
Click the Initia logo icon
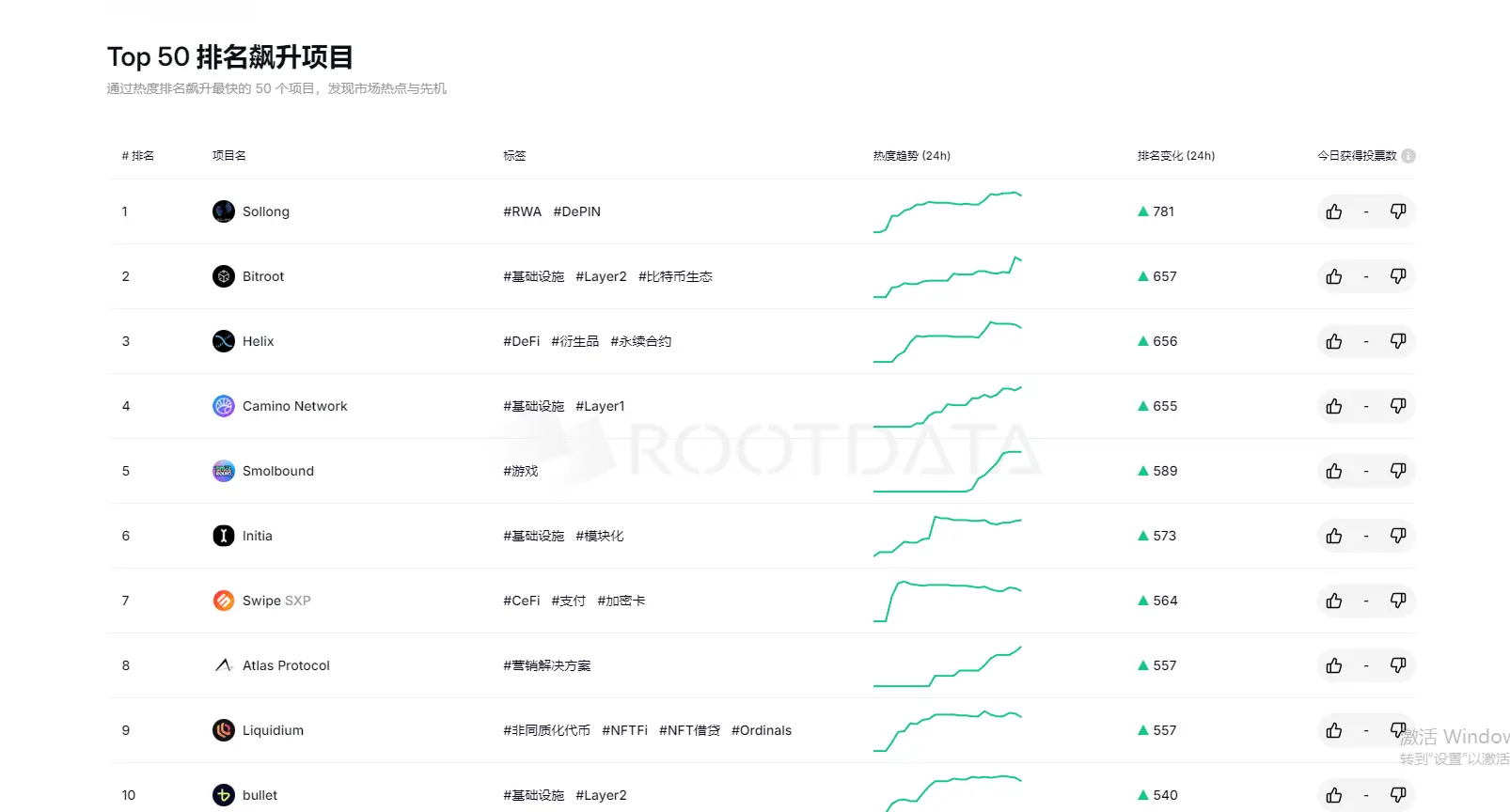224,536
